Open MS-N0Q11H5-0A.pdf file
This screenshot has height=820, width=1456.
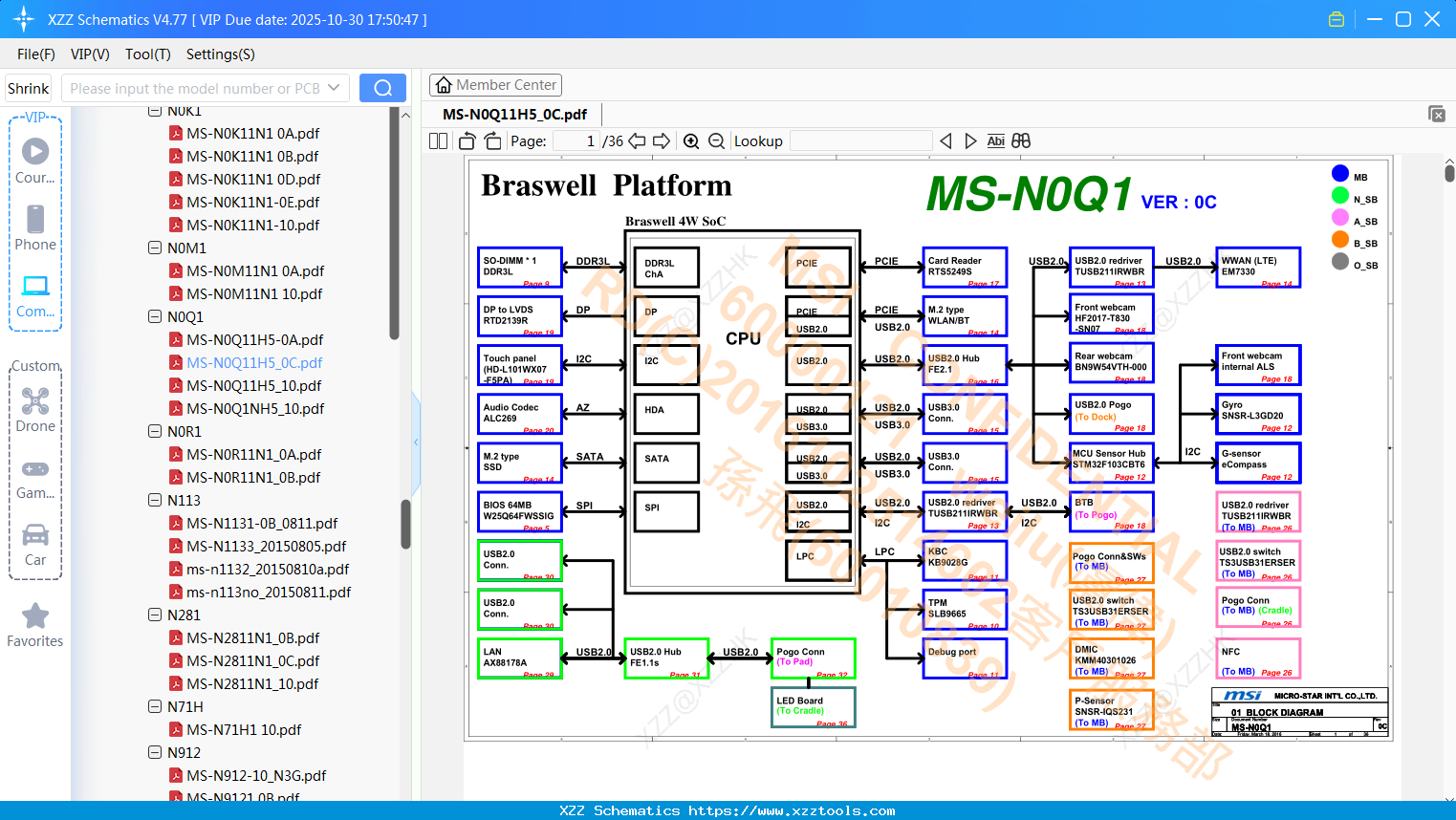pos(254,339)
